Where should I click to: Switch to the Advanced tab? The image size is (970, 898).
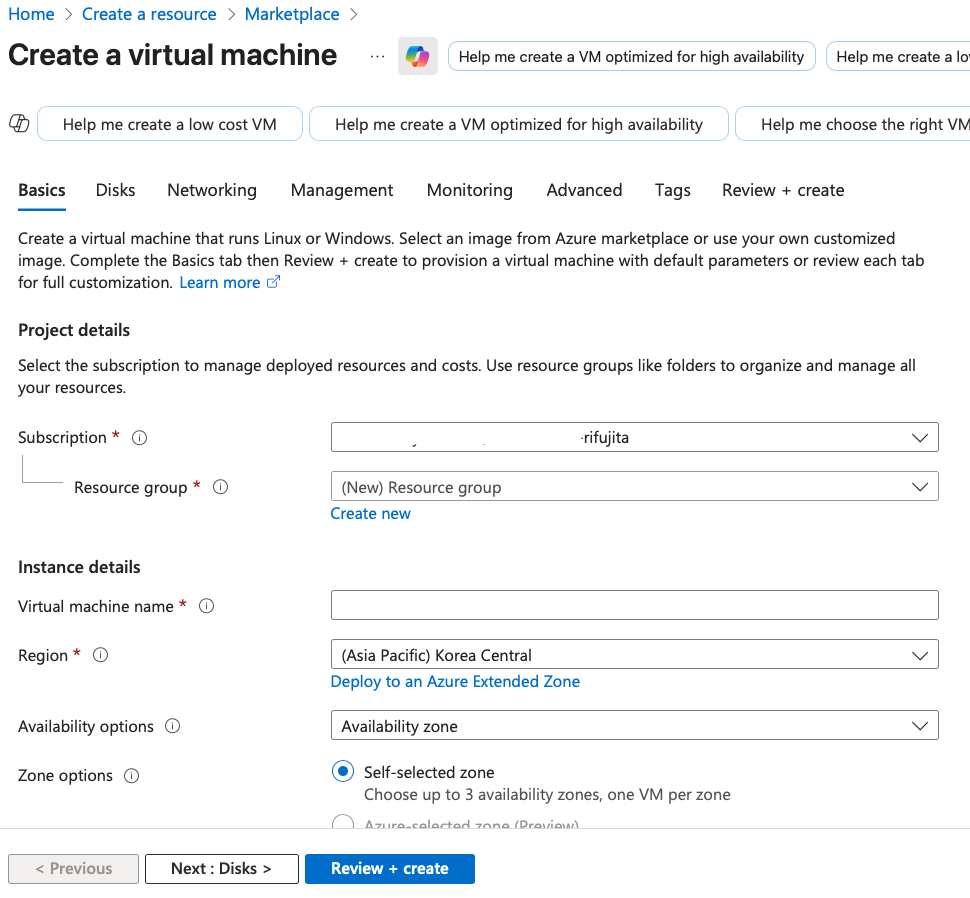pyautogui.click(x=585, y=190)
